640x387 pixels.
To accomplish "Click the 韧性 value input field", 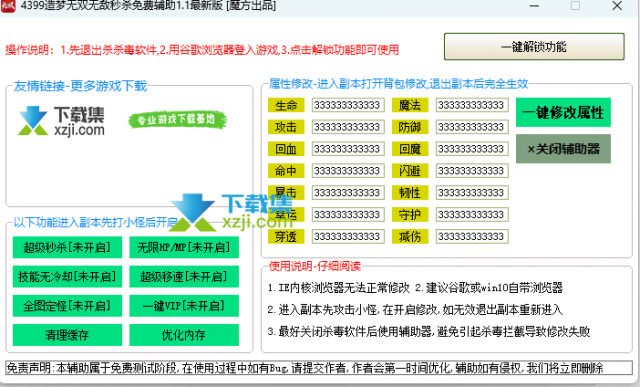I will [x=472, y=192].
